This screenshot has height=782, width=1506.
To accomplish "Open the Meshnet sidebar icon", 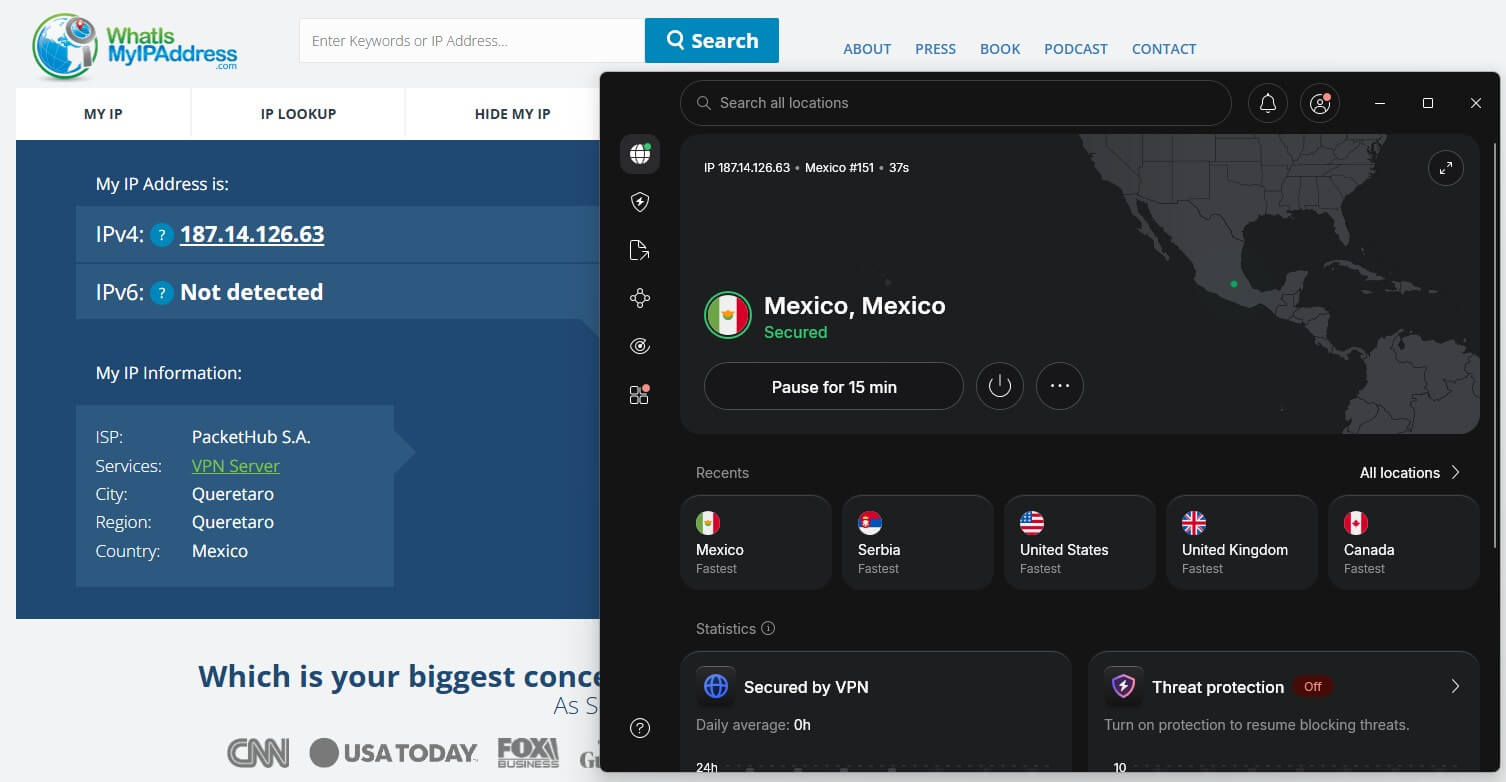I will (x=640, y=298).
